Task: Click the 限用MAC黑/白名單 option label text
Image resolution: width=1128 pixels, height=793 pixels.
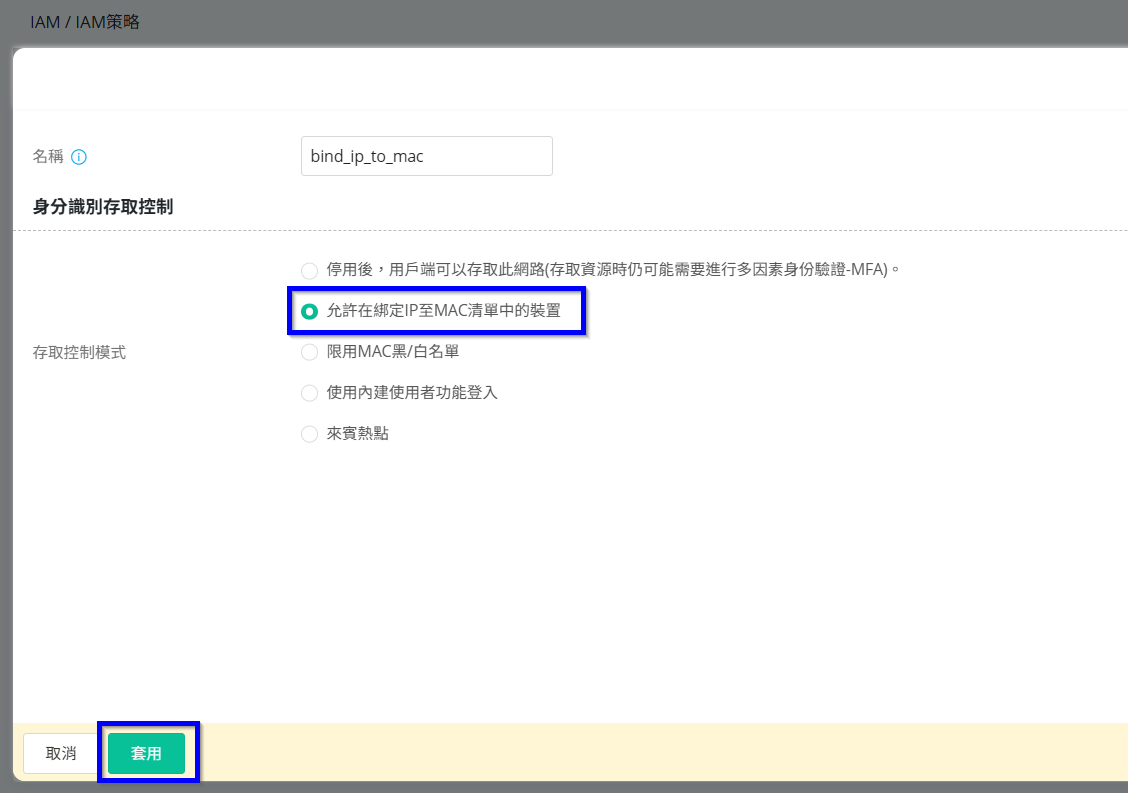Action: click(x=393, y=352)
